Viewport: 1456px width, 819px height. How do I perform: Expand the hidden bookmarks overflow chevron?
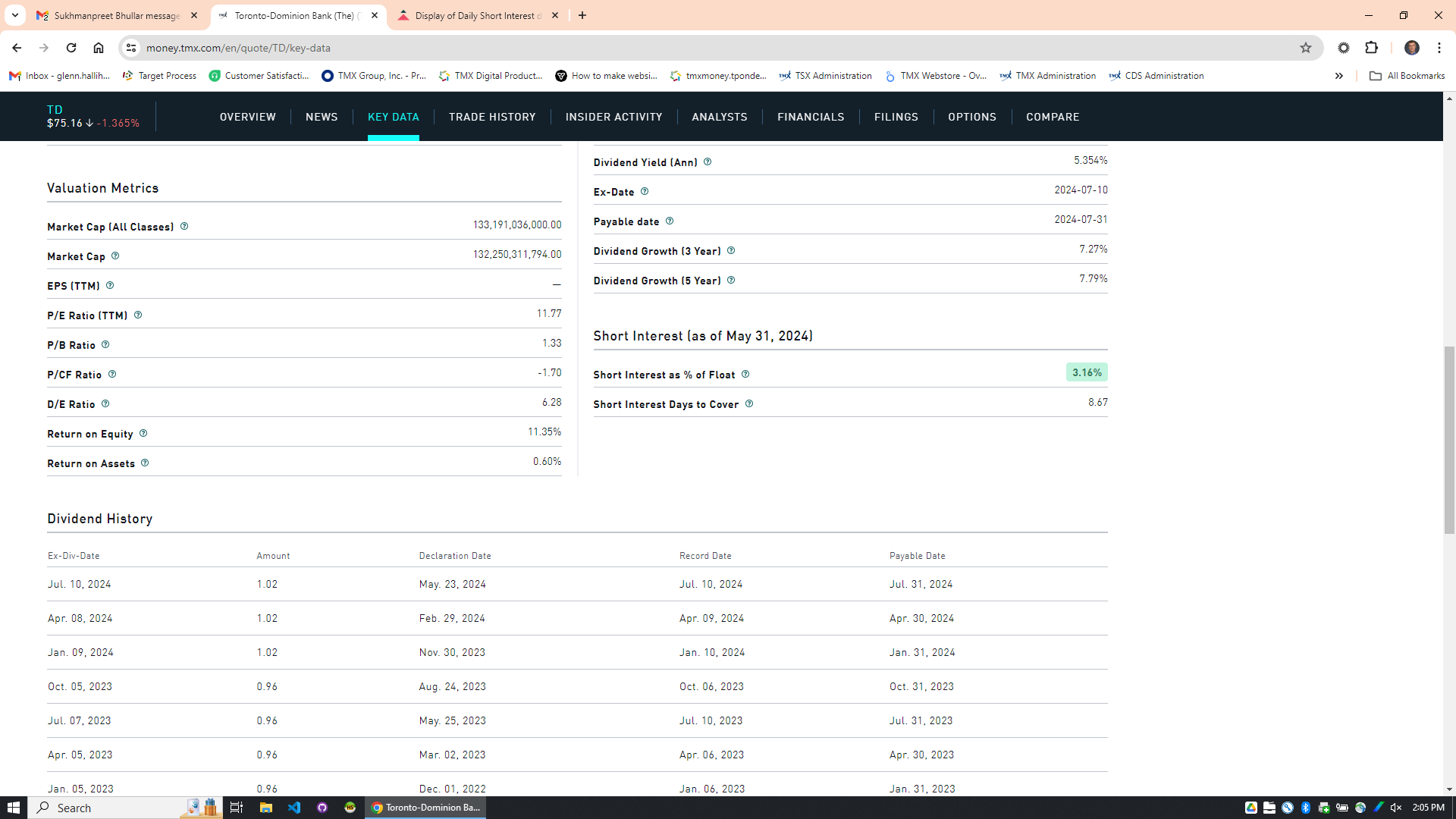point(1338,76)
